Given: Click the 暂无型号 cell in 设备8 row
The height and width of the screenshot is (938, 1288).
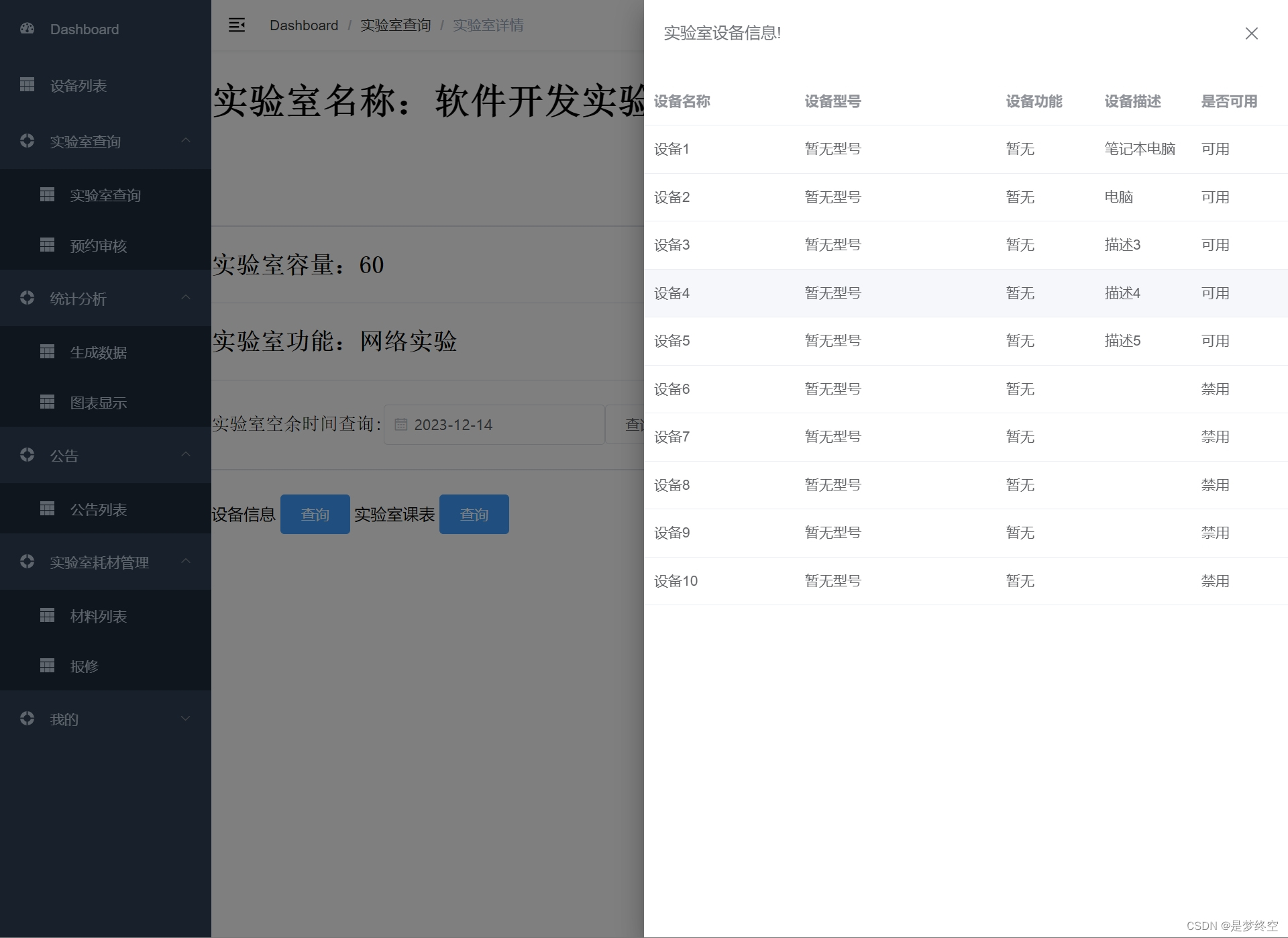Looking at the screenshot, I should (833, 485).
